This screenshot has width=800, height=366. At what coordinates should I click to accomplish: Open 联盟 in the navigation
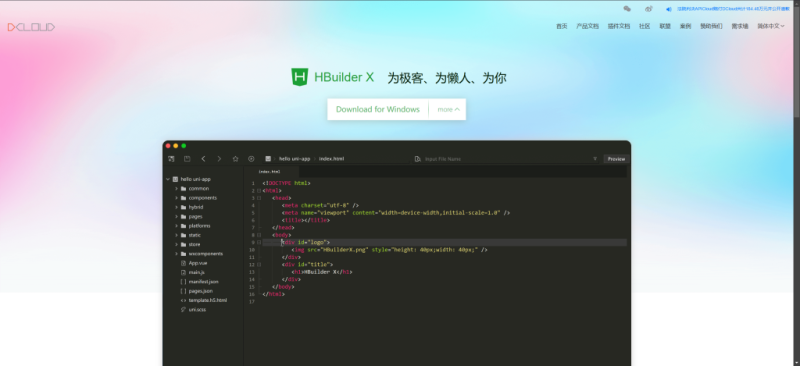[x=665, y=26]
